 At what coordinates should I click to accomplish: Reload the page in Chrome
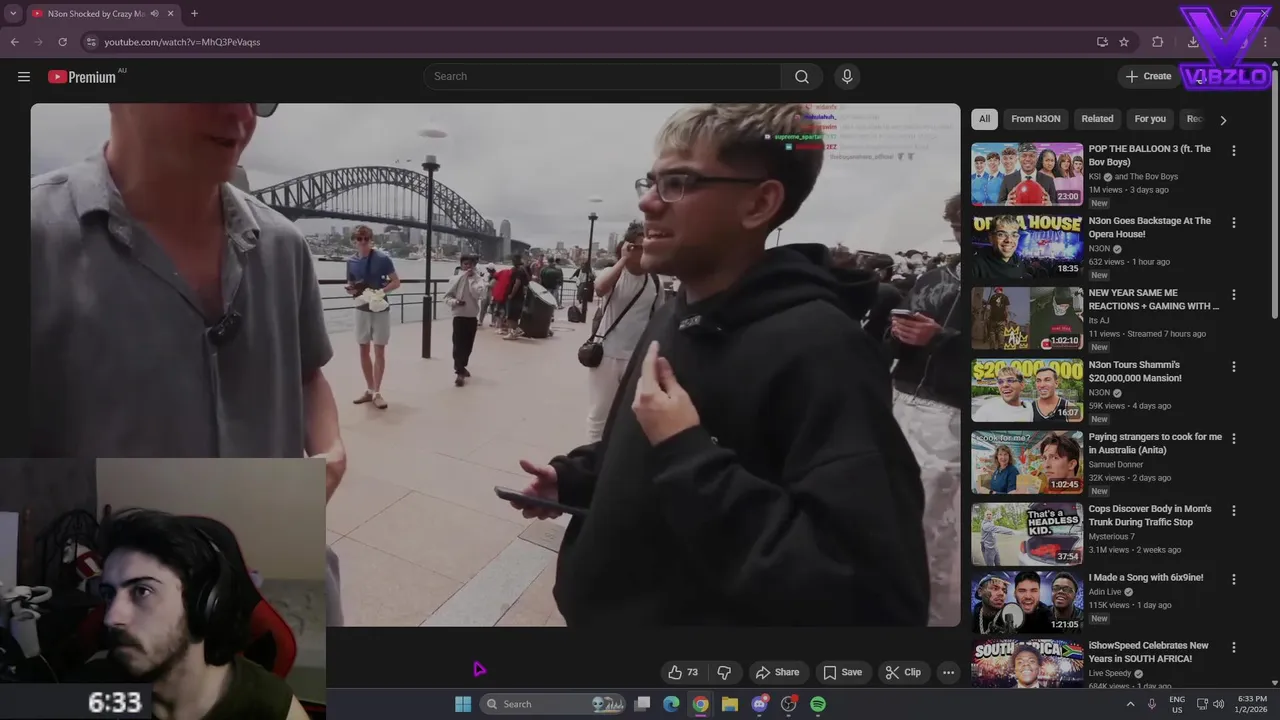click(62, 42)
